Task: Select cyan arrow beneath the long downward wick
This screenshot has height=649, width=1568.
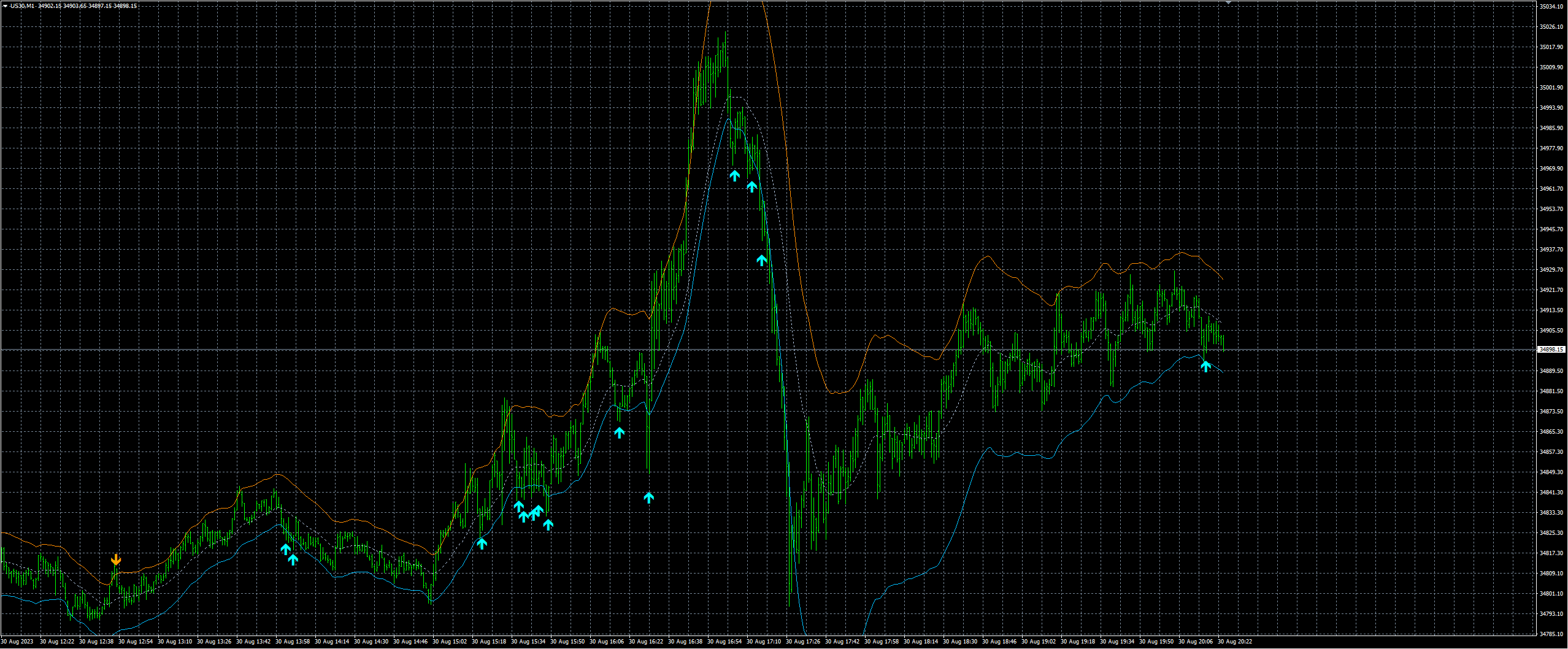Action: click(x=648, y=498)
